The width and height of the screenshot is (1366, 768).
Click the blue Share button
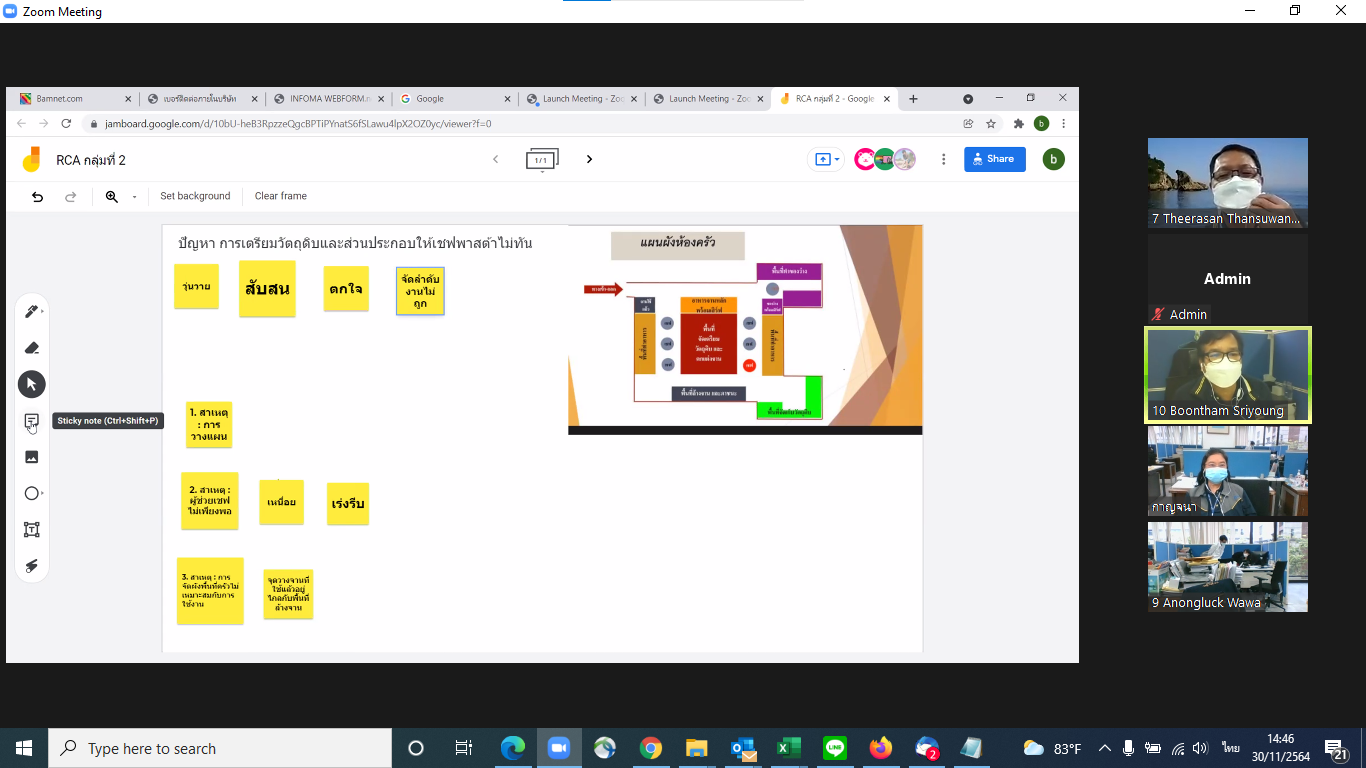[994, 159]
